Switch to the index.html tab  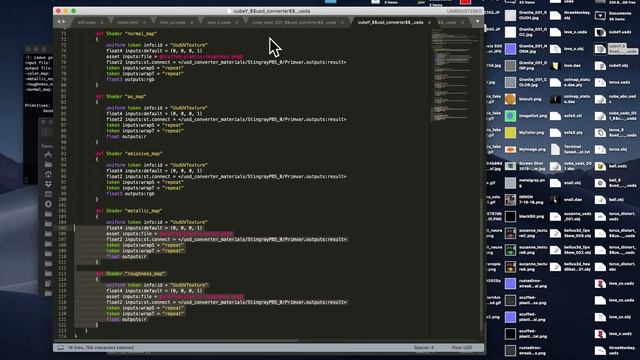click(128, 22)
